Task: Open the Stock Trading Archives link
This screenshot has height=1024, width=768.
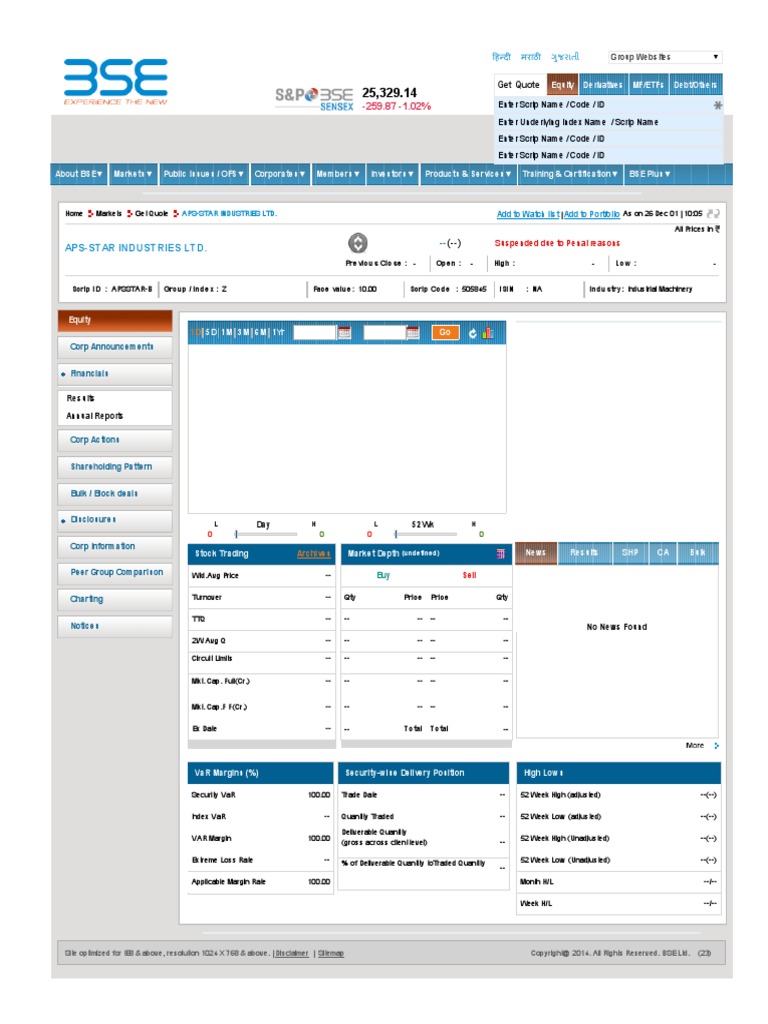Action: pyautogui.click(x=313, y=554)
